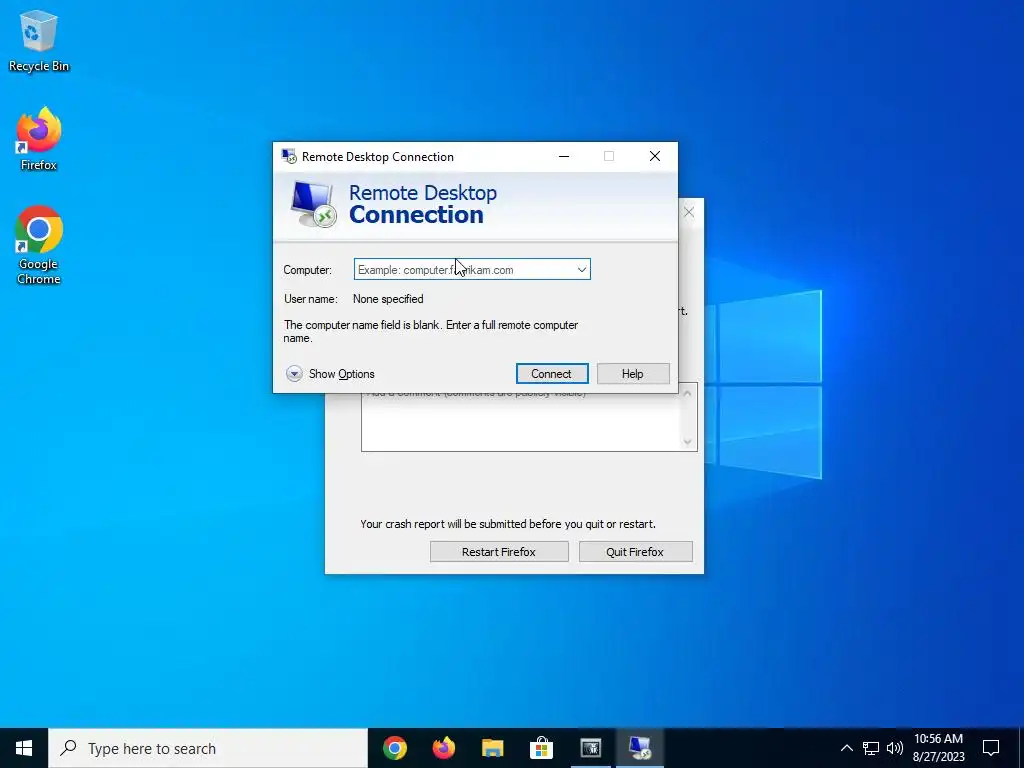Open the Windows Start menu
1024x768 pixels.
24,748
